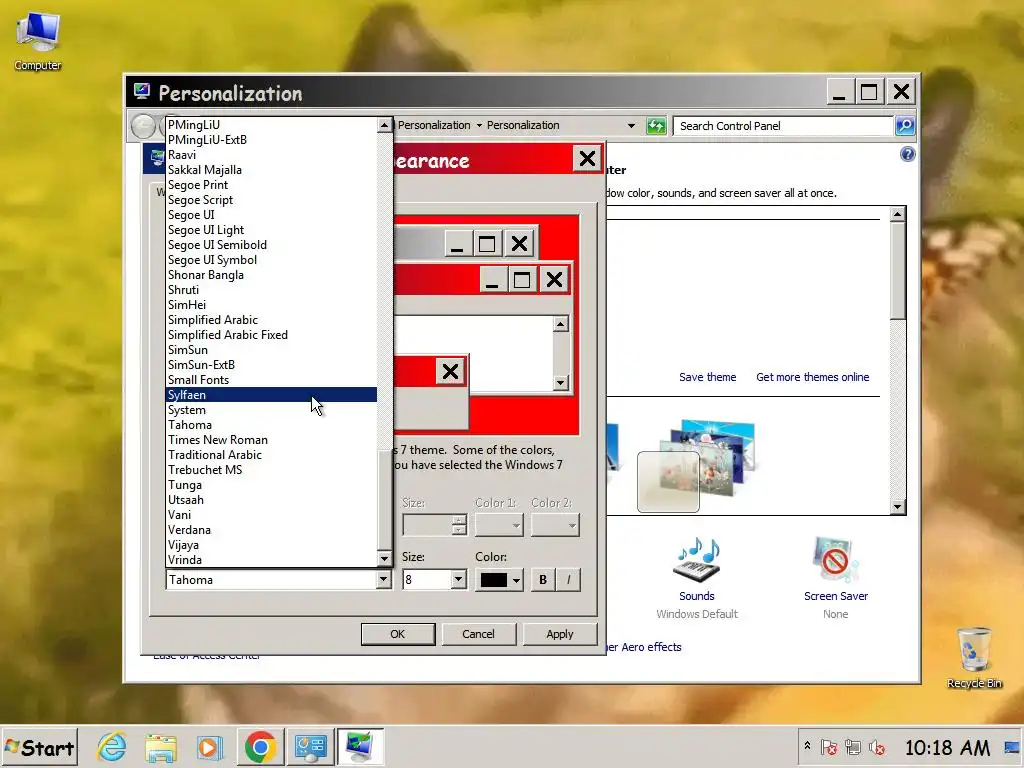Open Internet Explorer from the taskbar
Viewport: 1024px width, 768px height.
(112, 747)
